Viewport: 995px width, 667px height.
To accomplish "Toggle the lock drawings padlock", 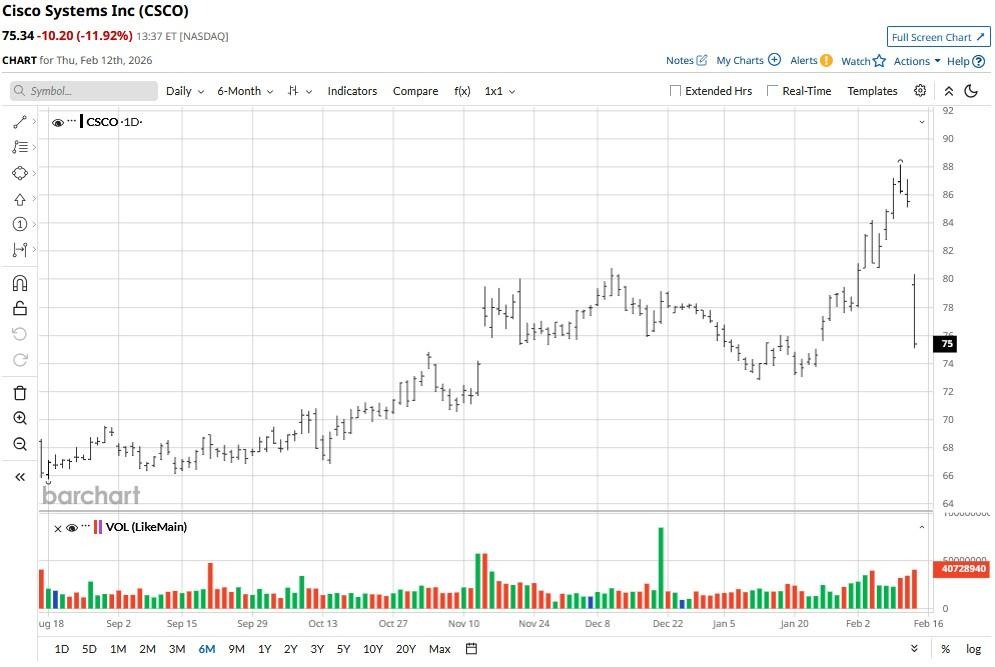I will coord(20,308).
